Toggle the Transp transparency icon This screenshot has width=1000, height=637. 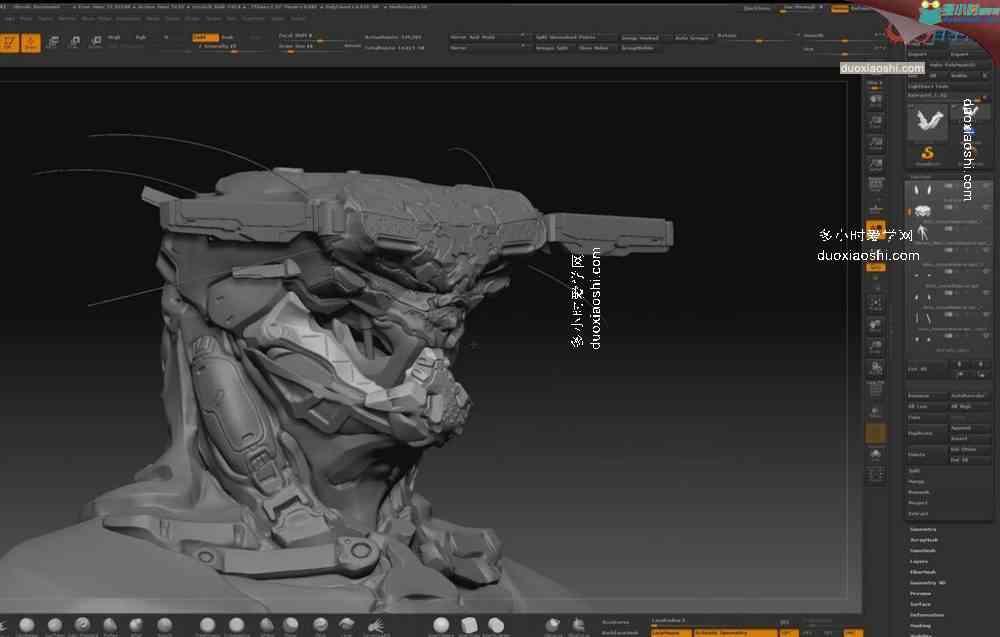pos(876,411)
